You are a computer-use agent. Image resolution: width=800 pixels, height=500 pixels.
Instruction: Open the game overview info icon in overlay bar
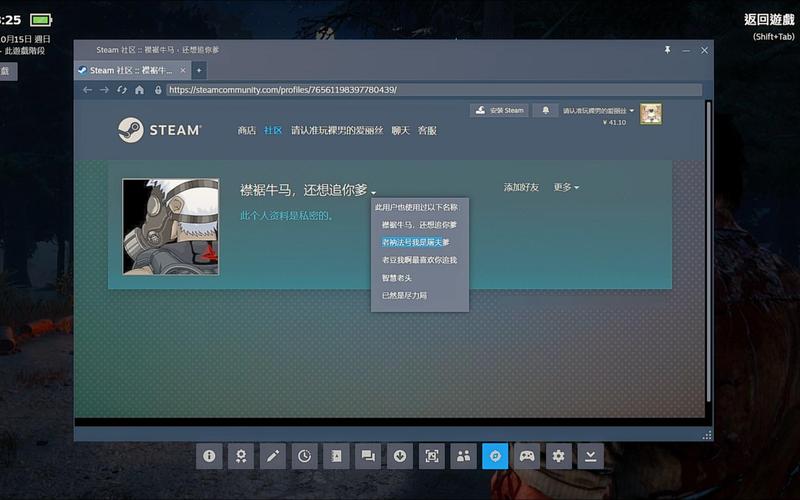[x=209, y=456]
